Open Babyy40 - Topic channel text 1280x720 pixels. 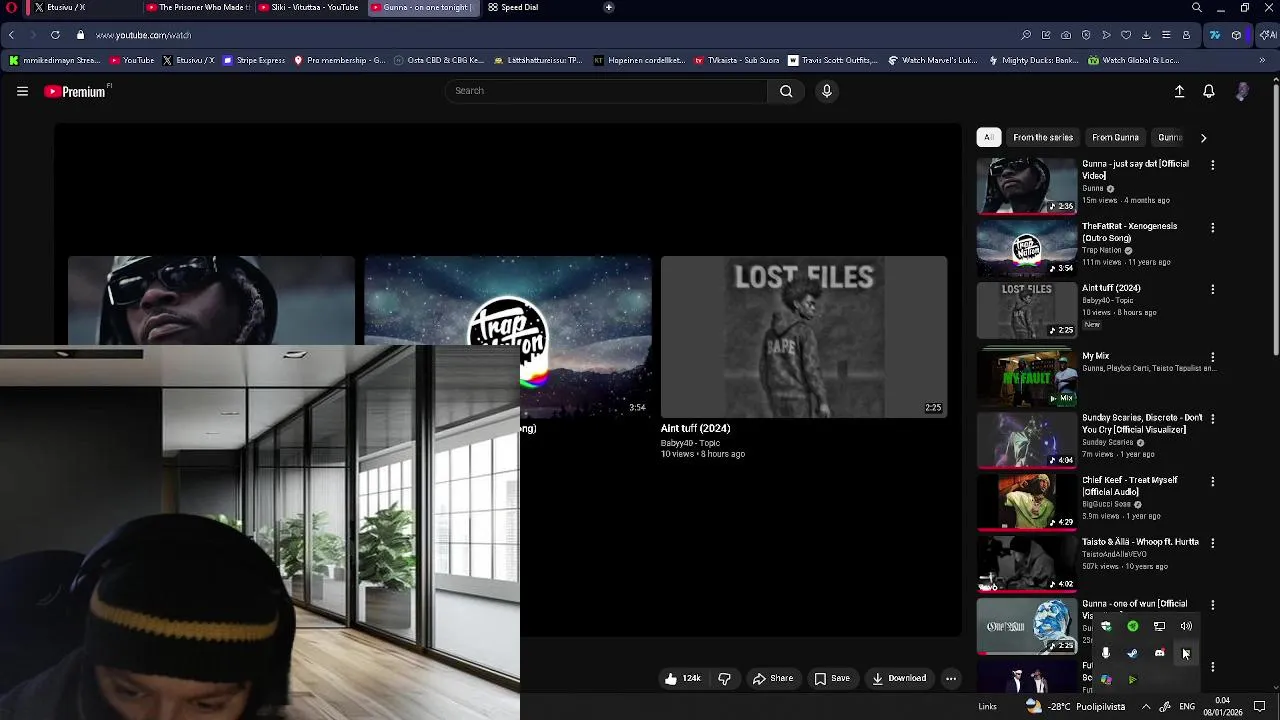[690, 443]
